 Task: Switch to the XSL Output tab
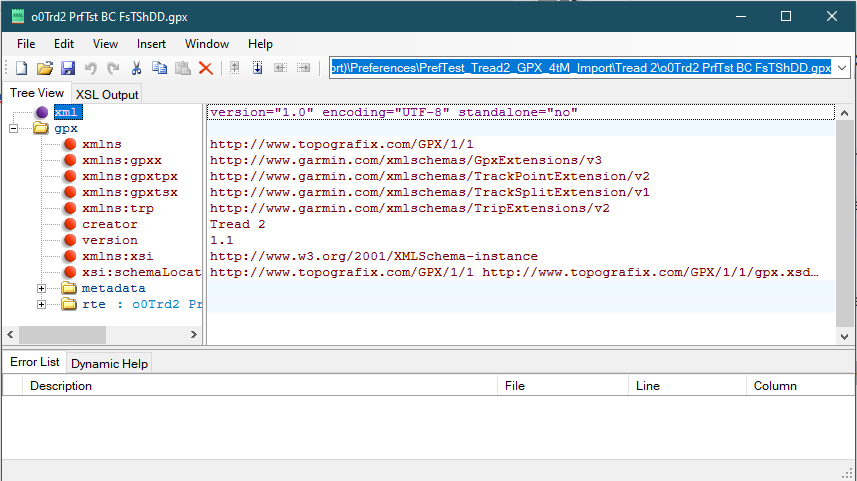click(x=107, y=95)
